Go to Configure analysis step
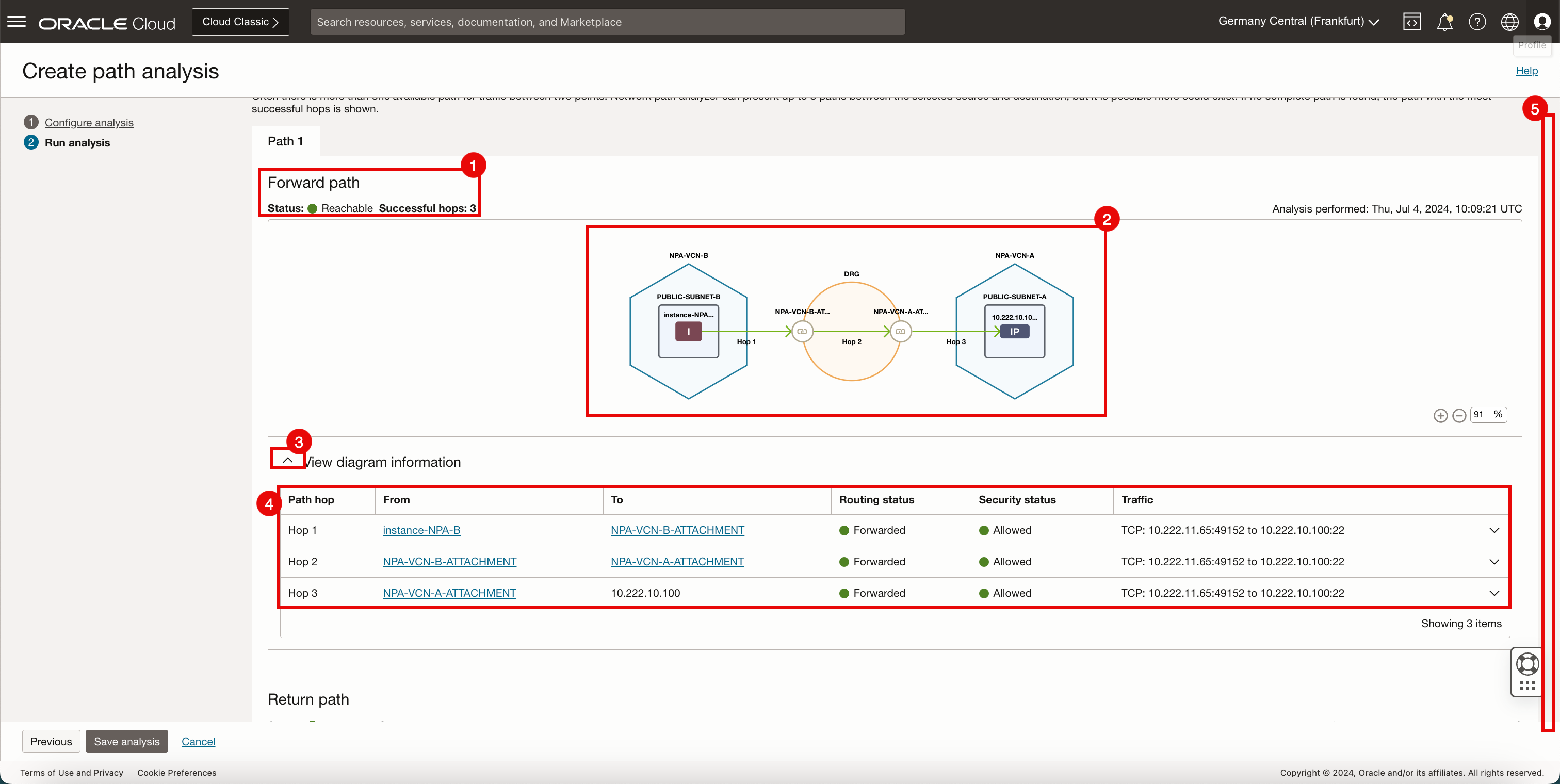 (x=89, y=122)
